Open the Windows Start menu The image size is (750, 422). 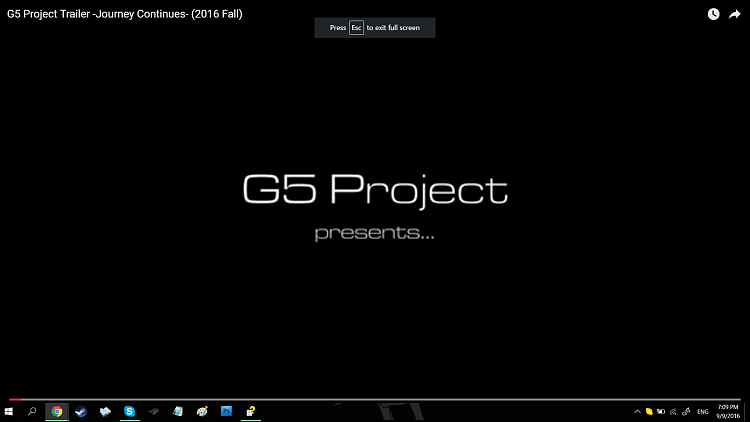9,411
